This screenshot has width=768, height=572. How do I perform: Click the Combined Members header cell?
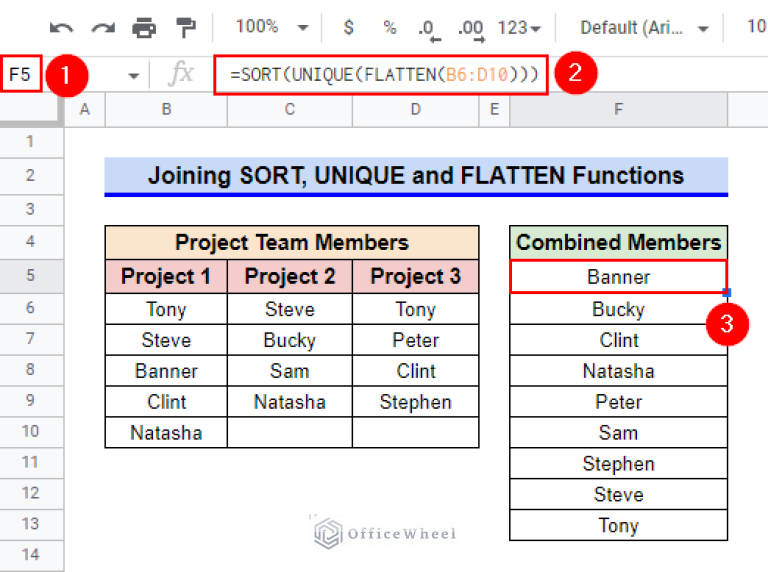pos(618,242)
